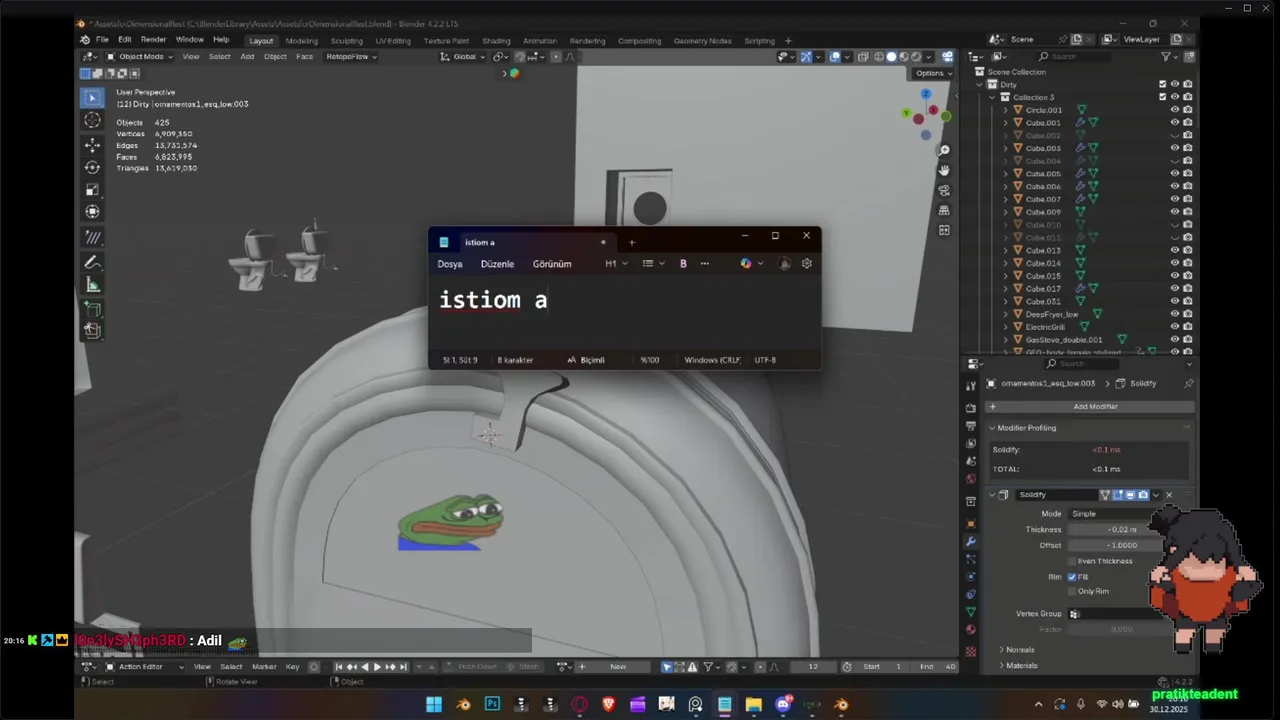Open the Object properties orange square tab
The image size is (1280, 720).
[970, 523]
